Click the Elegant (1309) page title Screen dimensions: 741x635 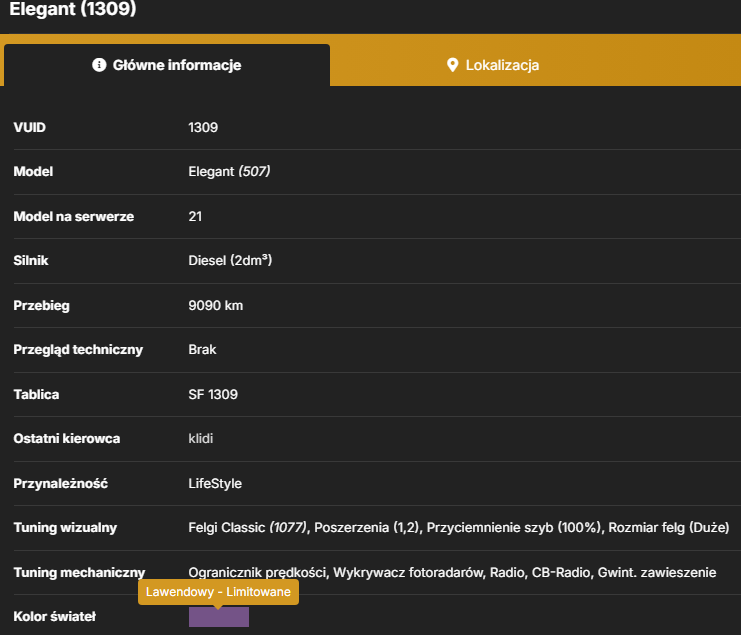coord(73,9)
